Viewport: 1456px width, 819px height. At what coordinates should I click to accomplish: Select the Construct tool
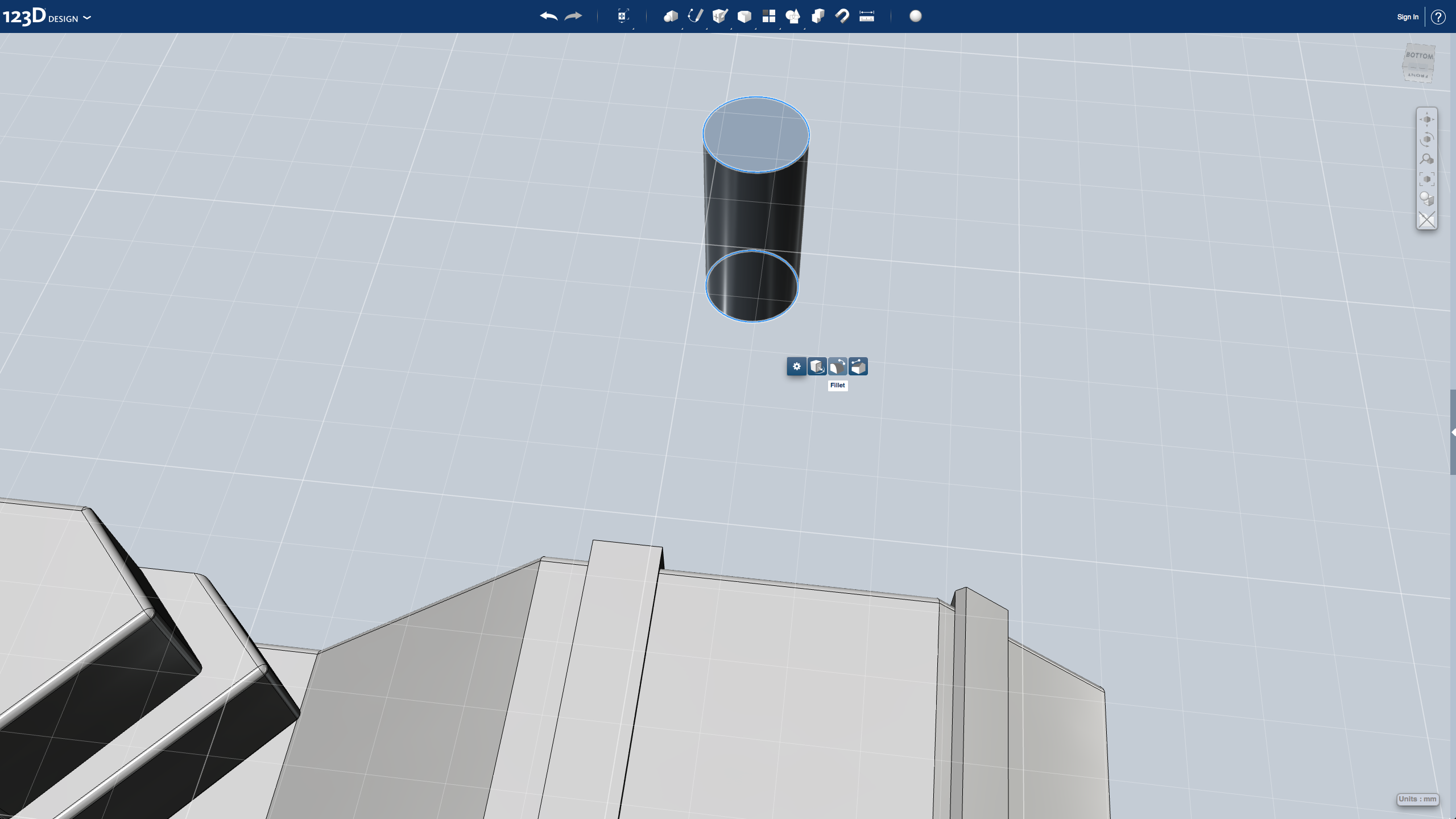pos(721,16)
